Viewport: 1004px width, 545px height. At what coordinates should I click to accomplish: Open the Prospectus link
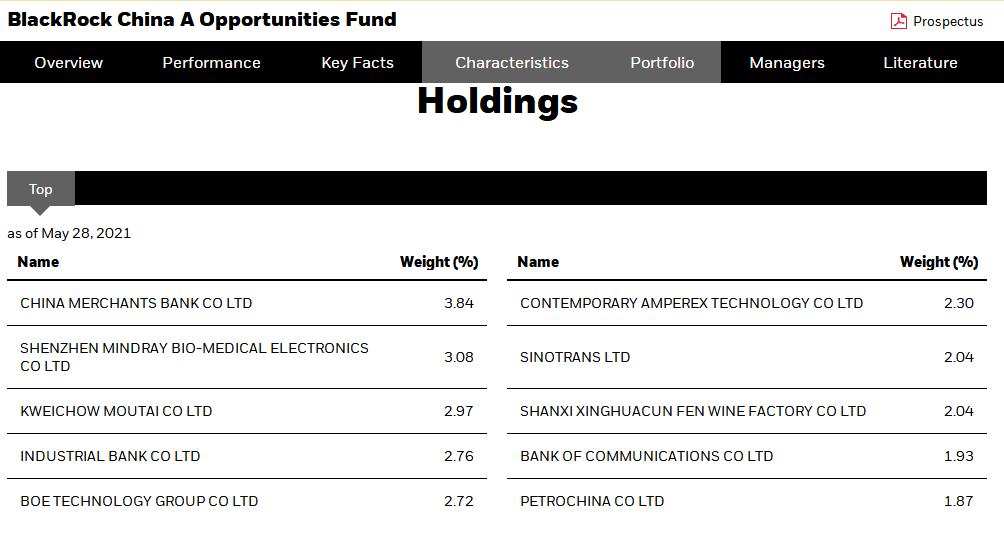click(x=947, y=21)
